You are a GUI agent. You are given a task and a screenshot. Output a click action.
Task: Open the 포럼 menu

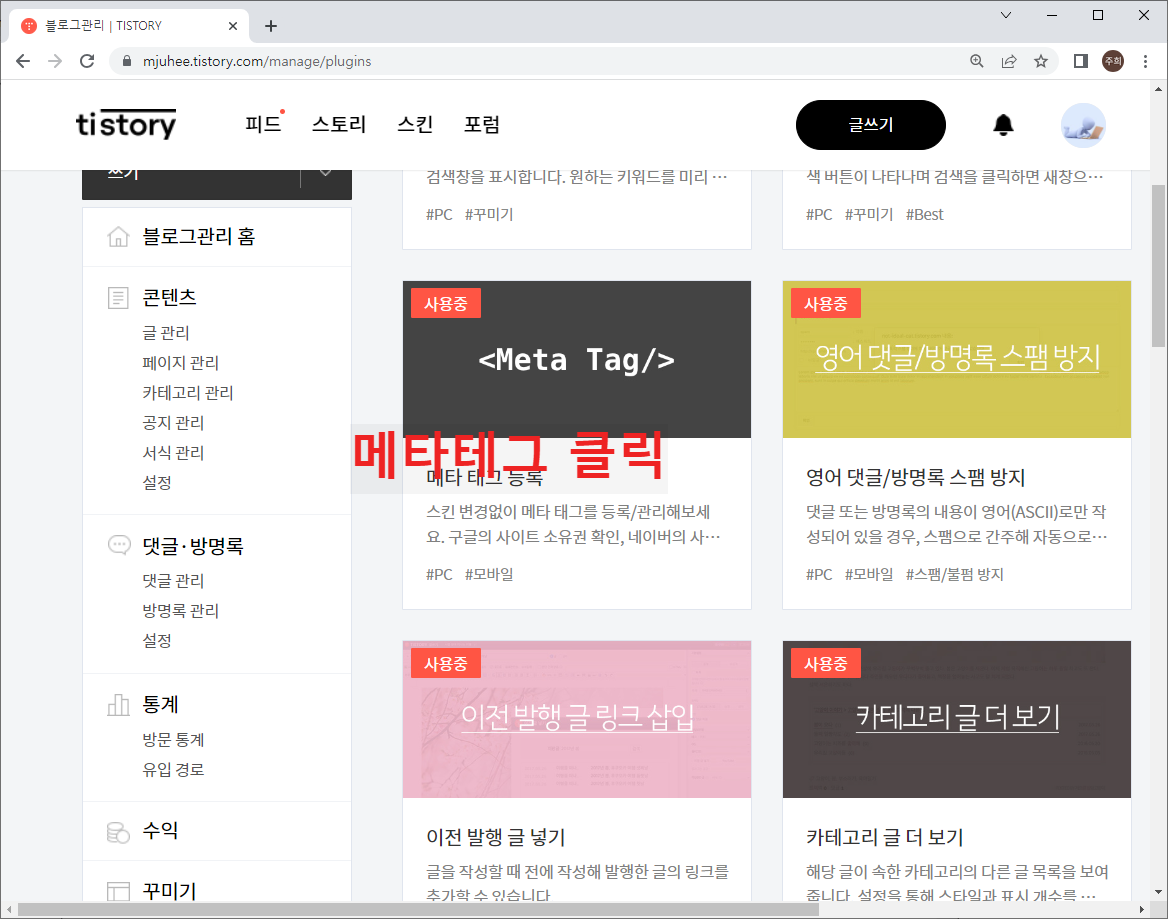tap(482, 124)
